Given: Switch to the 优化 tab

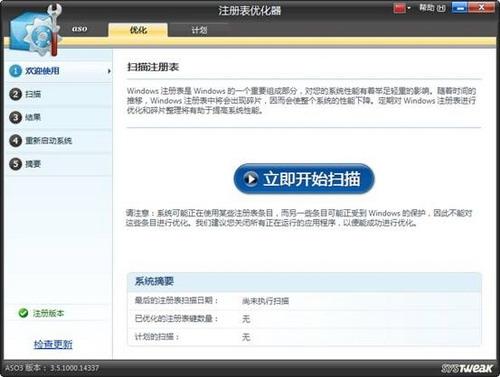Looking at the screenshot, I should (x=138, y=30).
